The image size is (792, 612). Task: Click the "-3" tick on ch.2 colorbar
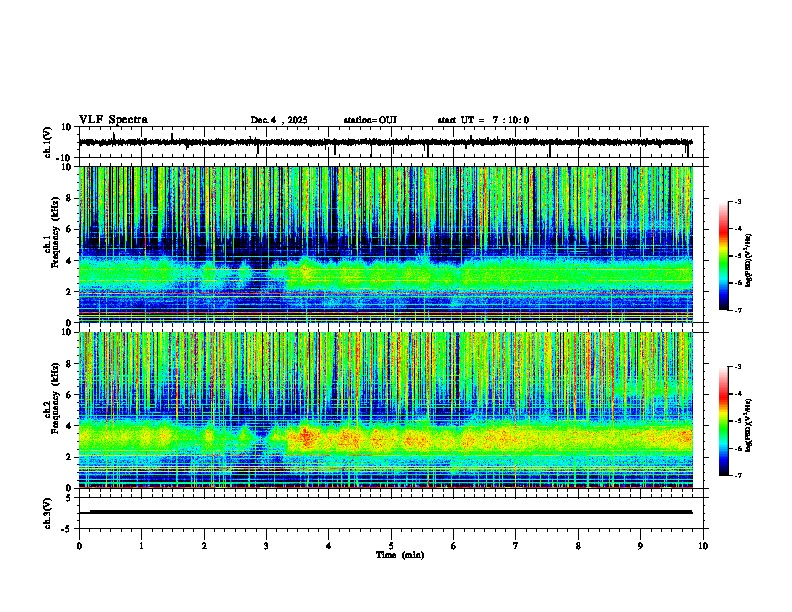click(738, 367)
